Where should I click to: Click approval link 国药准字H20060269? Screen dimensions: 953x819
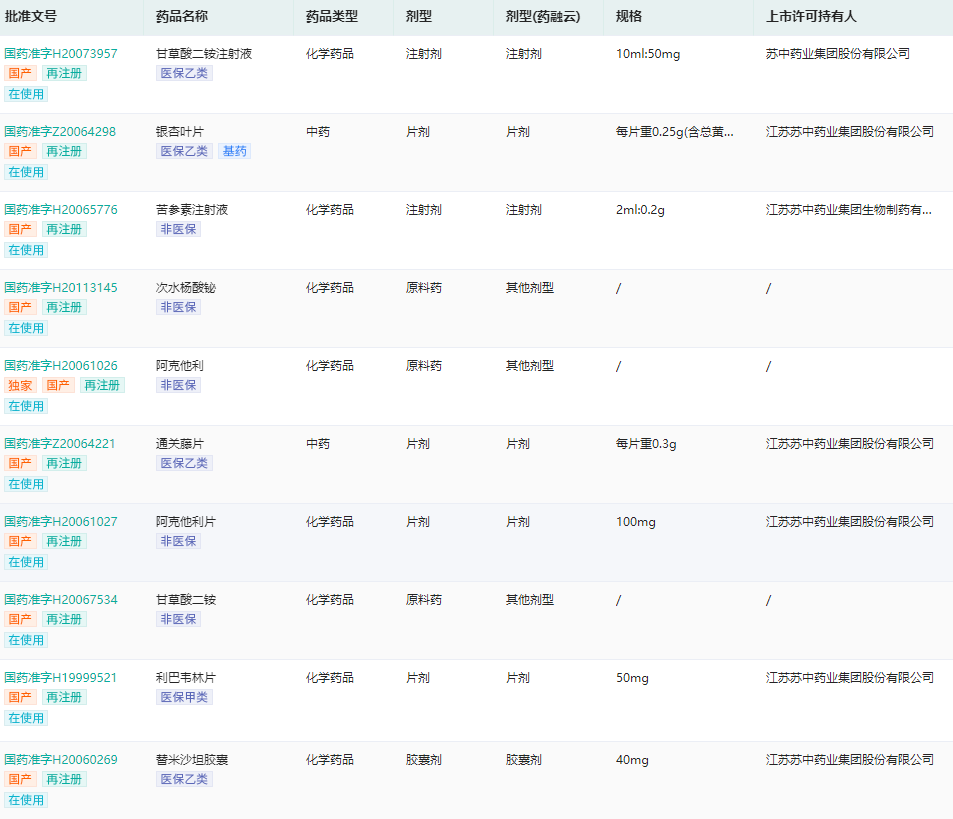point(61,759)
